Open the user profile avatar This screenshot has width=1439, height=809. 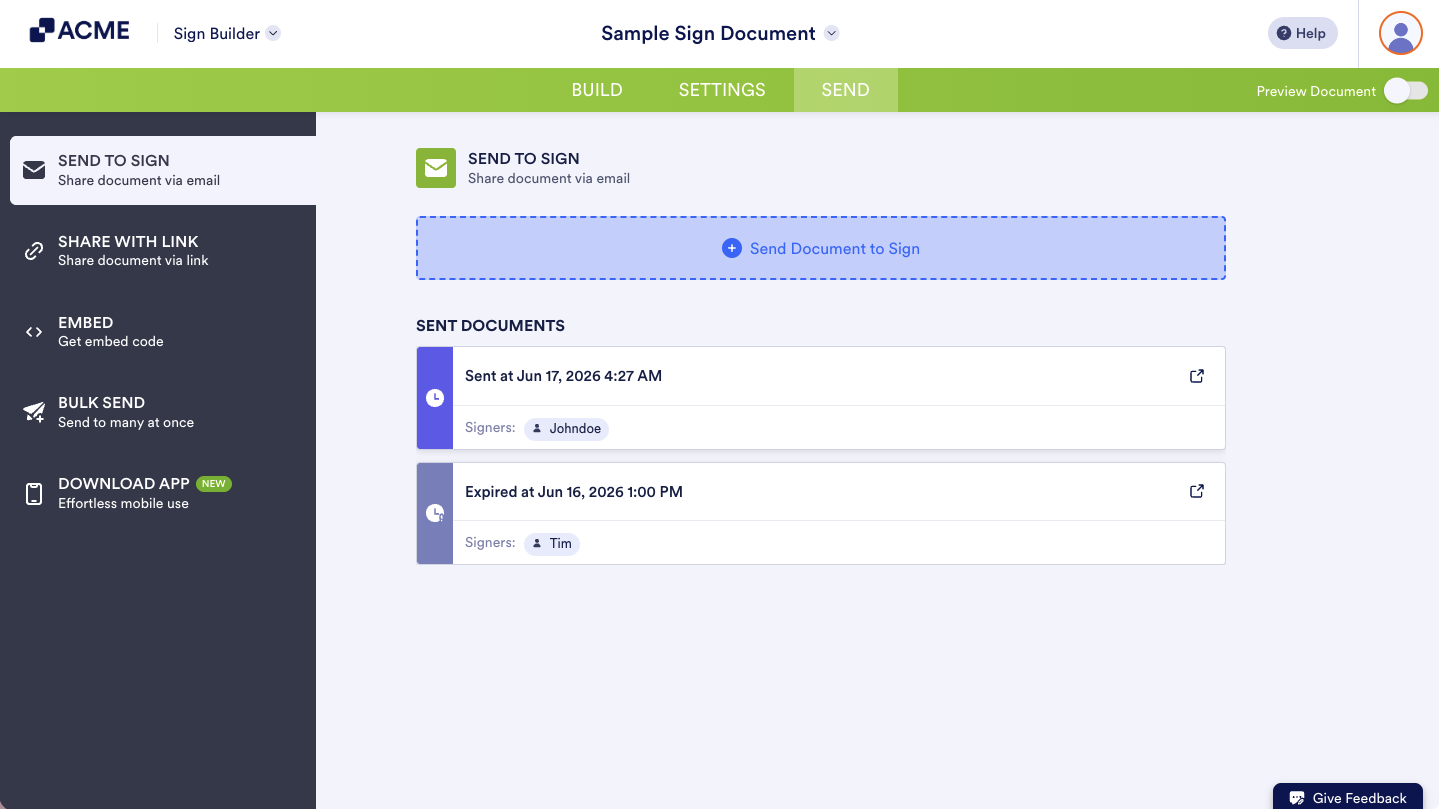click(x=1400, y=33)
